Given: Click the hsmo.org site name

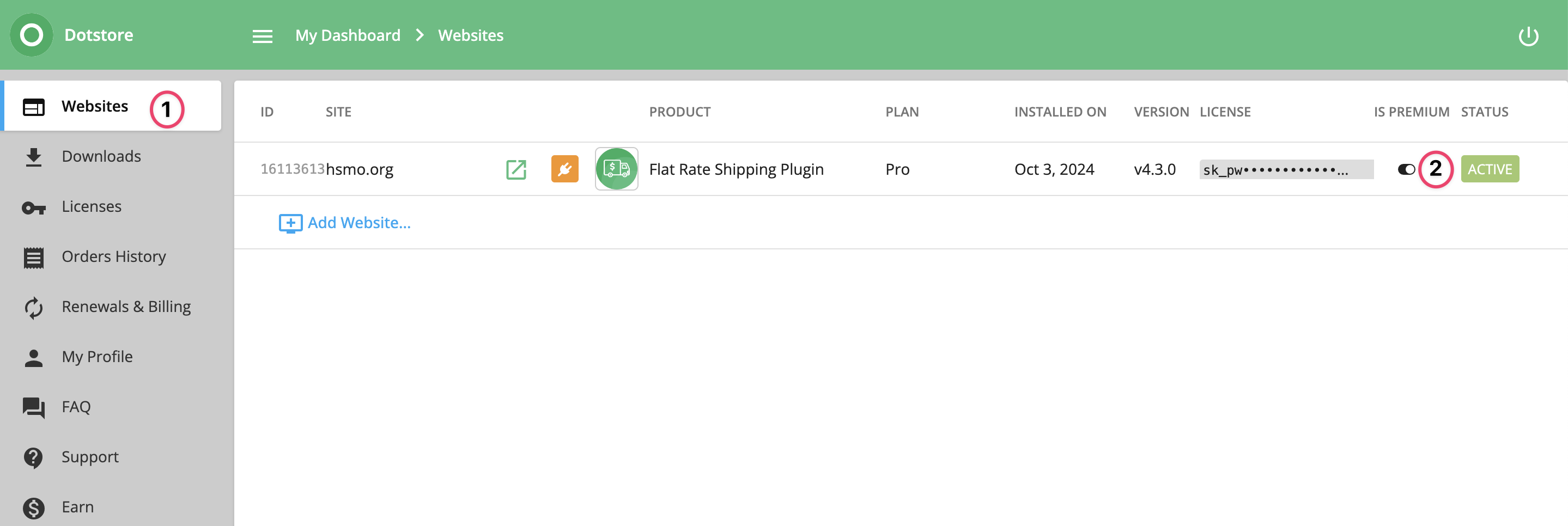Looking at the screenshot, I should (360, 169).
